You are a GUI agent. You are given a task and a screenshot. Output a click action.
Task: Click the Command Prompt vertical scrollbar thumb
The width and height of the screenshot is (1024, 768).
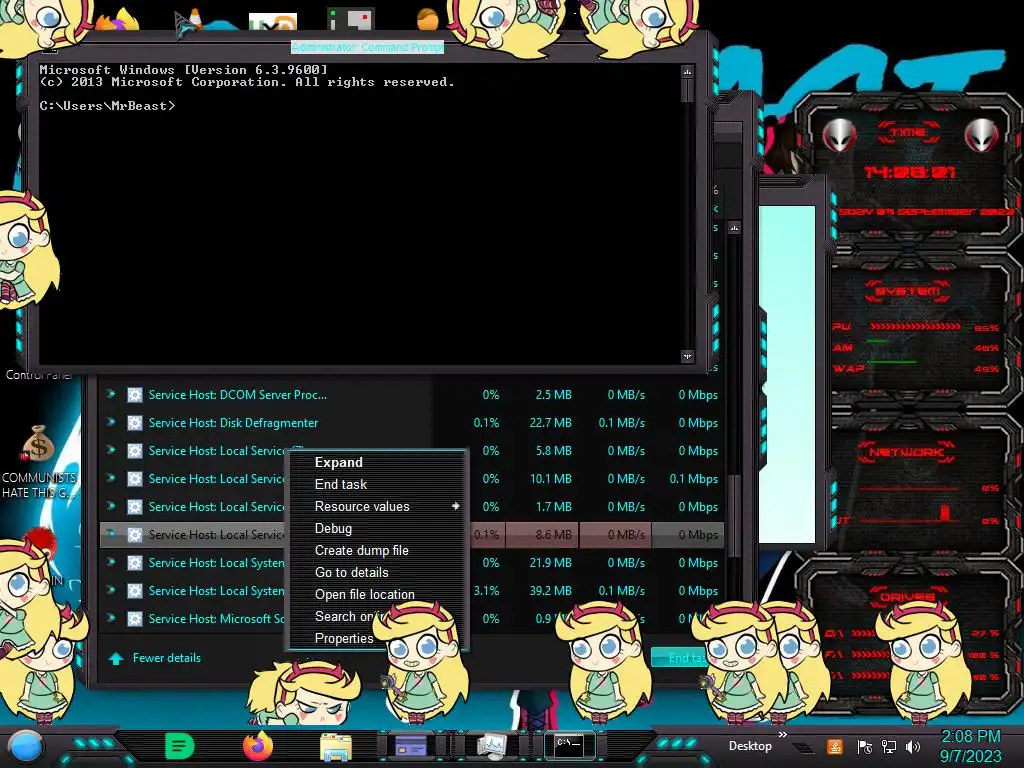pyautogui.click(x=687, y=91)
